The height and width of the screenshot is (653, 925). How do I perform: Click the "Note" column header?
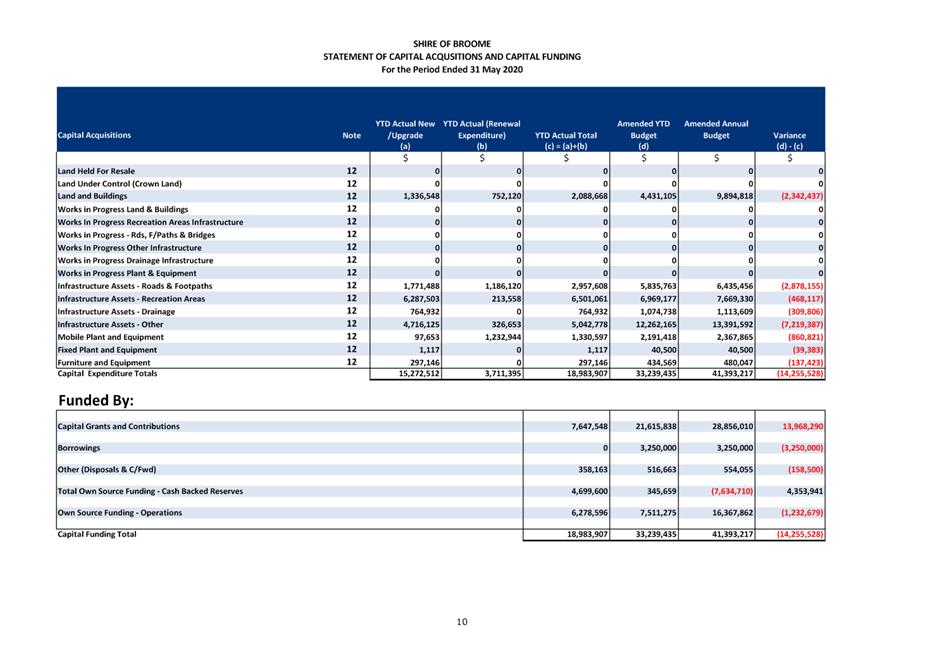[351, 135]
